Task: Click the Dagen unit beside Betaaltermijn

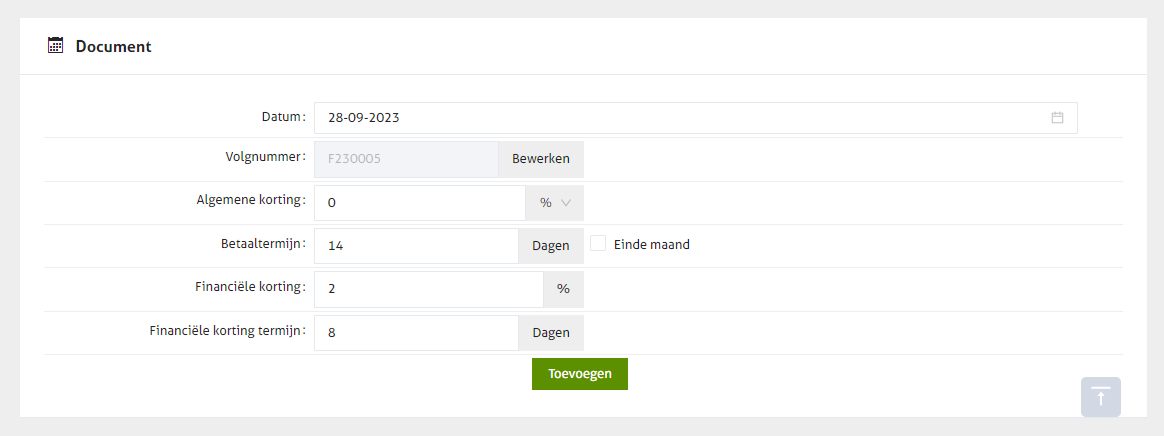Action: click(x=550, y=246)
